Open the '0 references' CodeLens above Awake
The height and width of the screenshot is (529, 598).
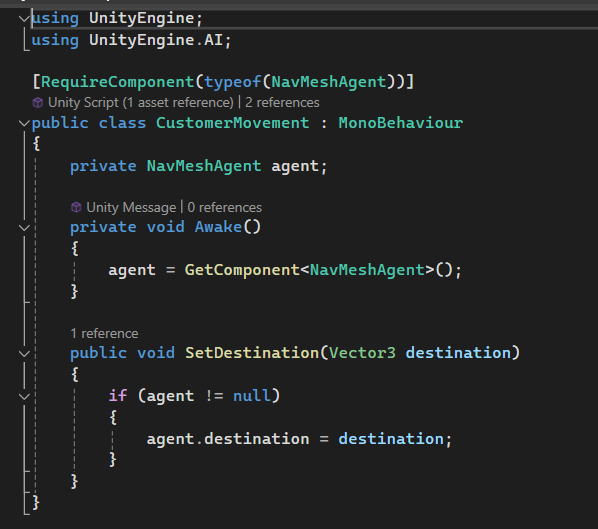click(225, 207)
